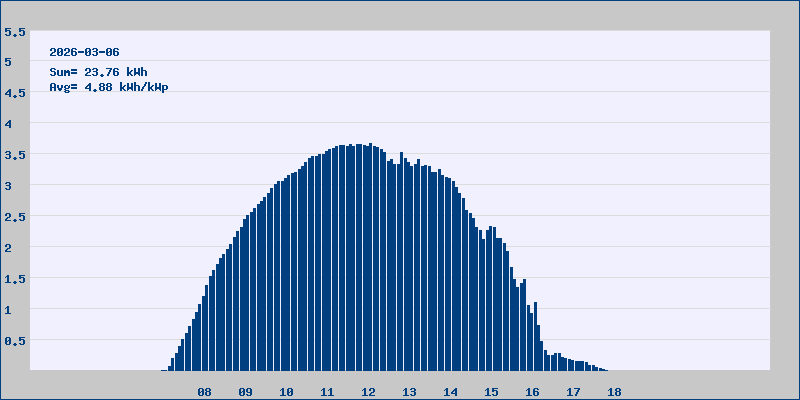This screenshot has width=800, height=400.
Task: Click the 4.5 y-axis tick label
Action: pos(15,93)
